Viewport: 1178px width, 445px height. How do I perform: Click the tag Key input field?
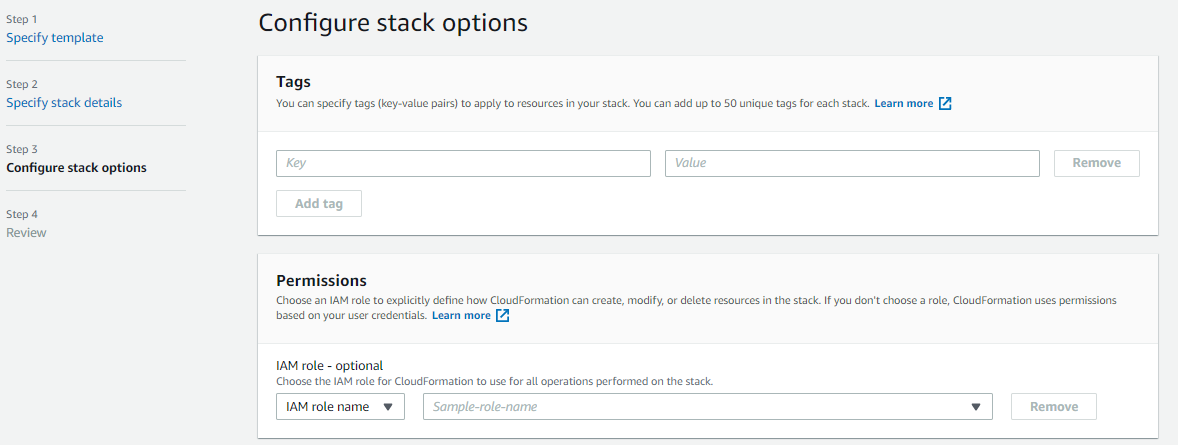coord(463,163)
